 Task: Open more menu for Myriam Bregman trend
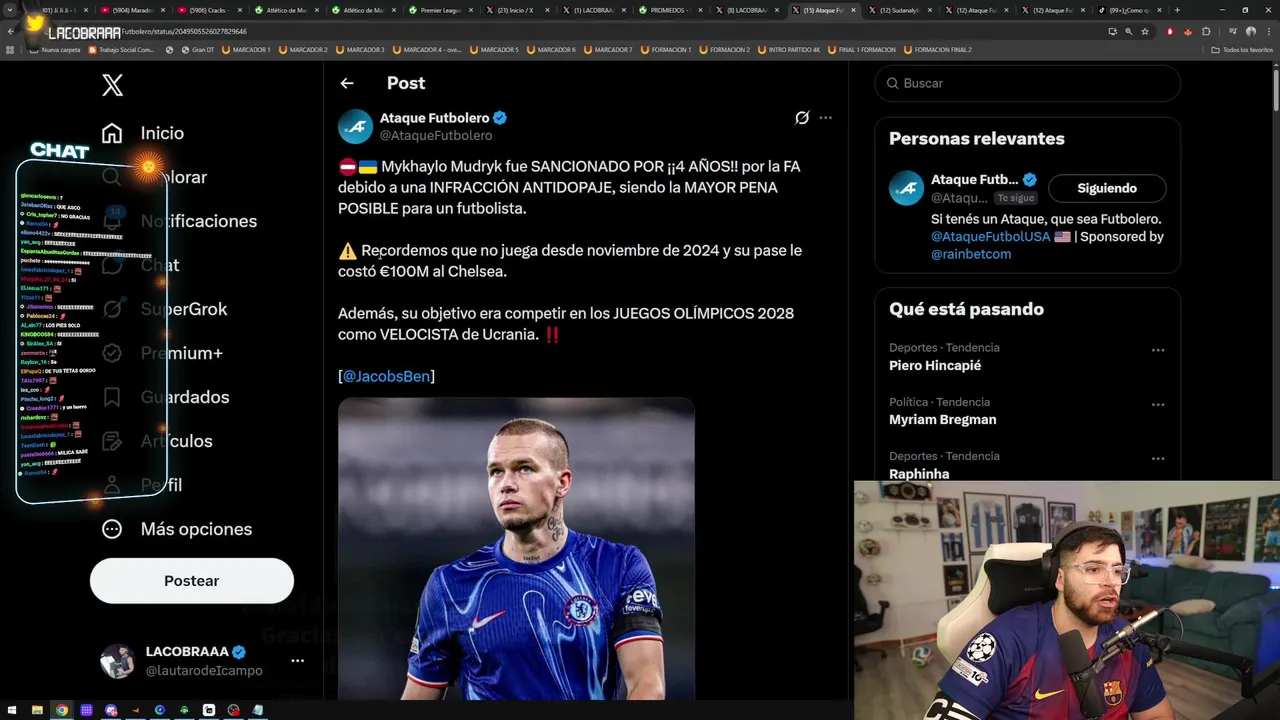coord(1158,404)
